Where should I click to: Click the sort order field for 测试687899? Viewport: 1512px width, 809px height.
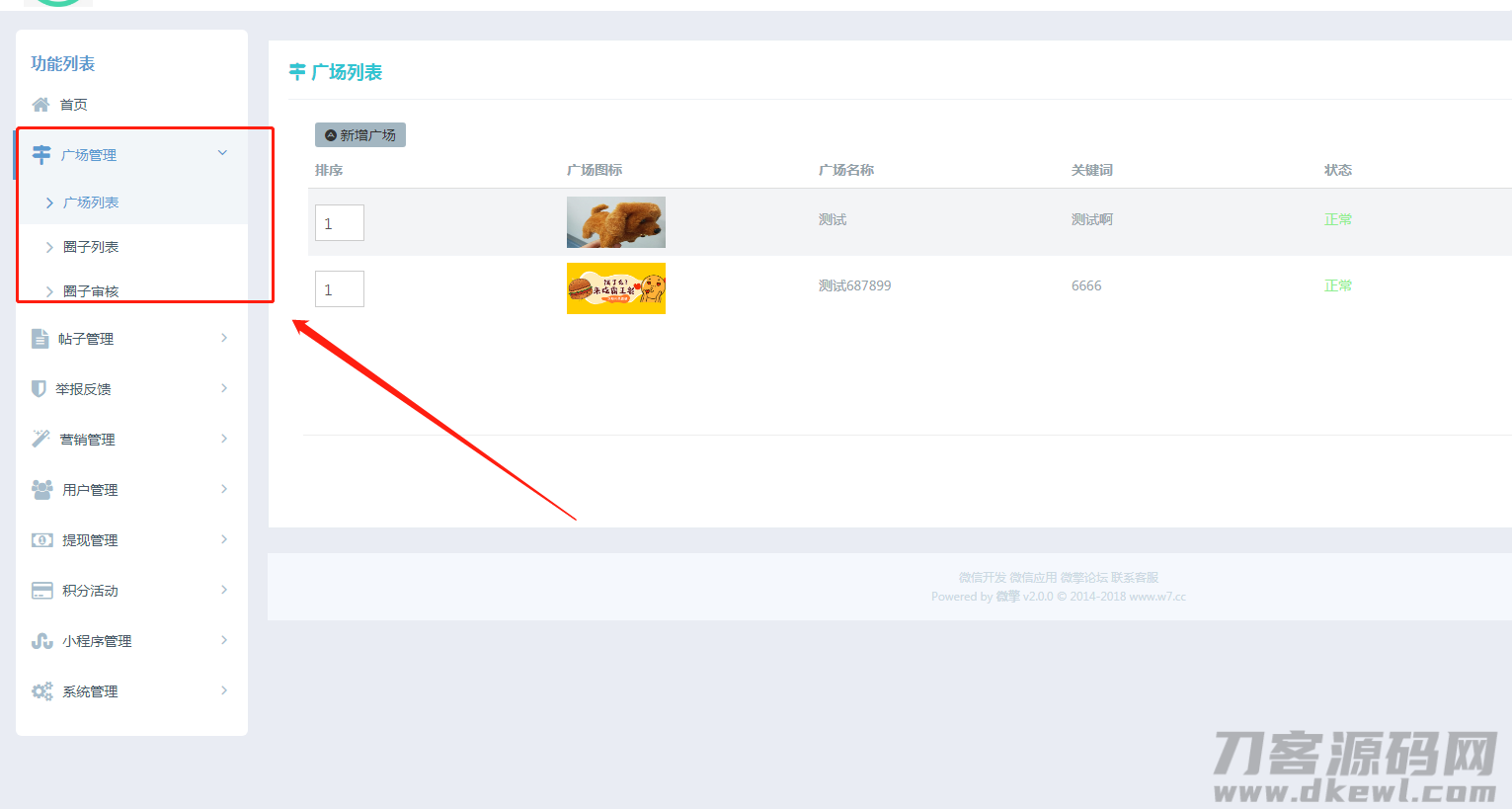(339, 289)
